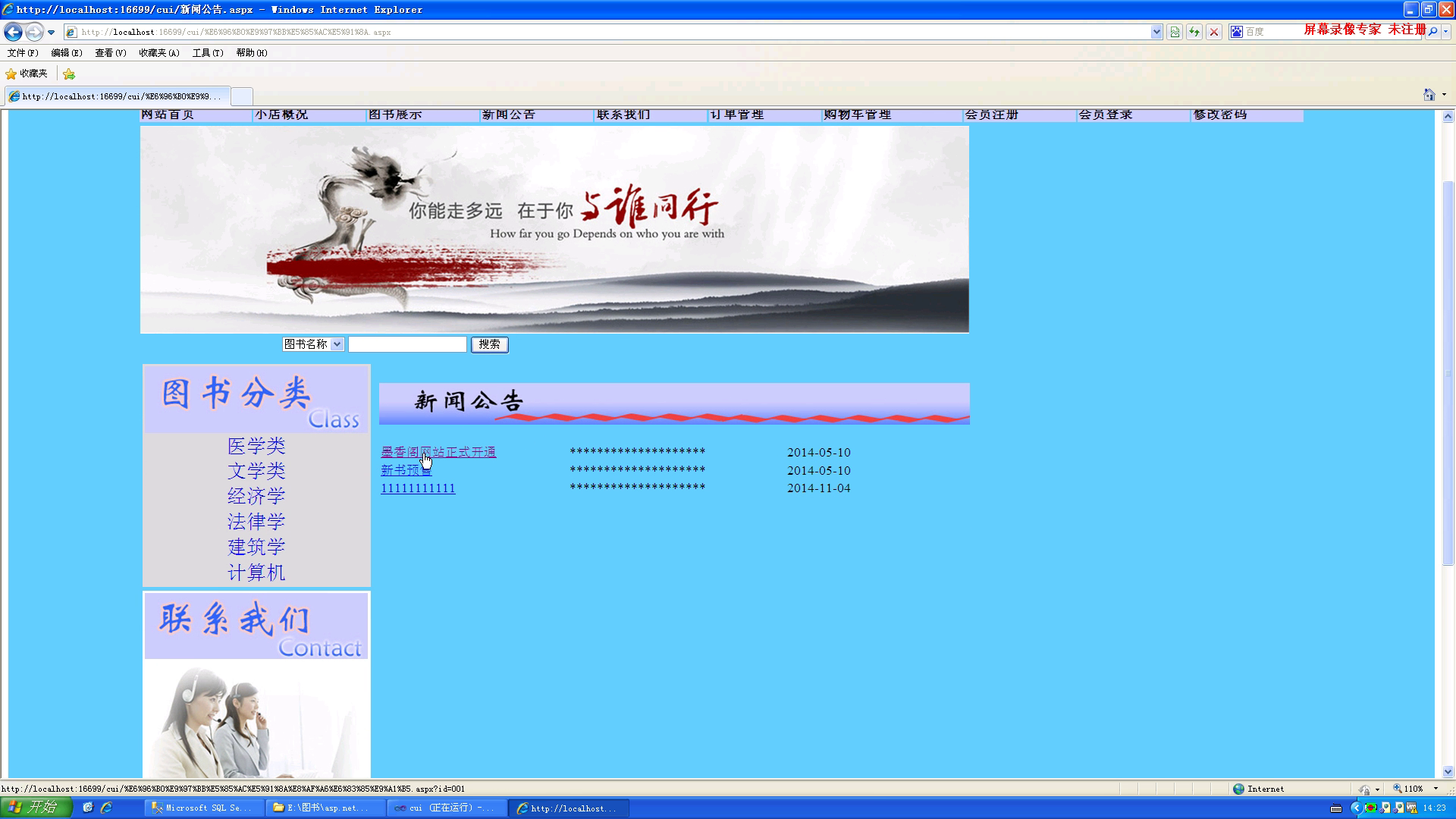Click the 联系我们 Contact sidebar banner

tap(256, 626)
